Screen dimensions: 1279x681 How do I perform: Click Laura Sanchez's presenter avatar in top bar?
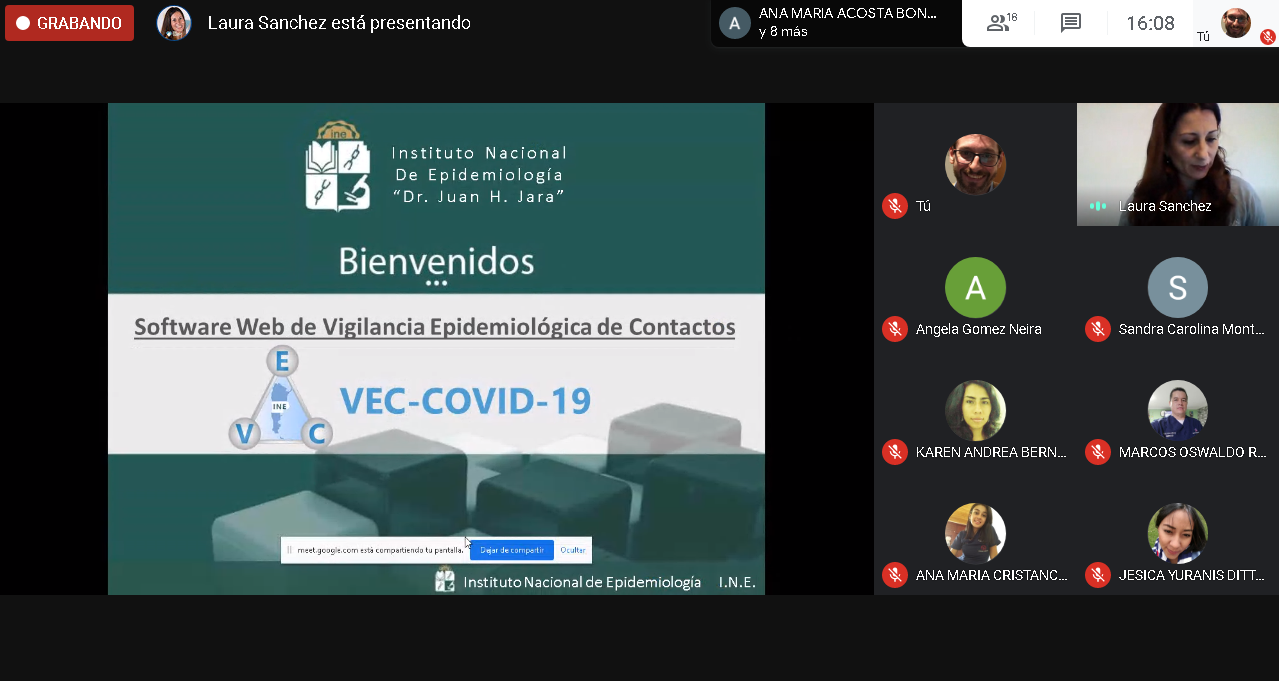tap(174, 23)
